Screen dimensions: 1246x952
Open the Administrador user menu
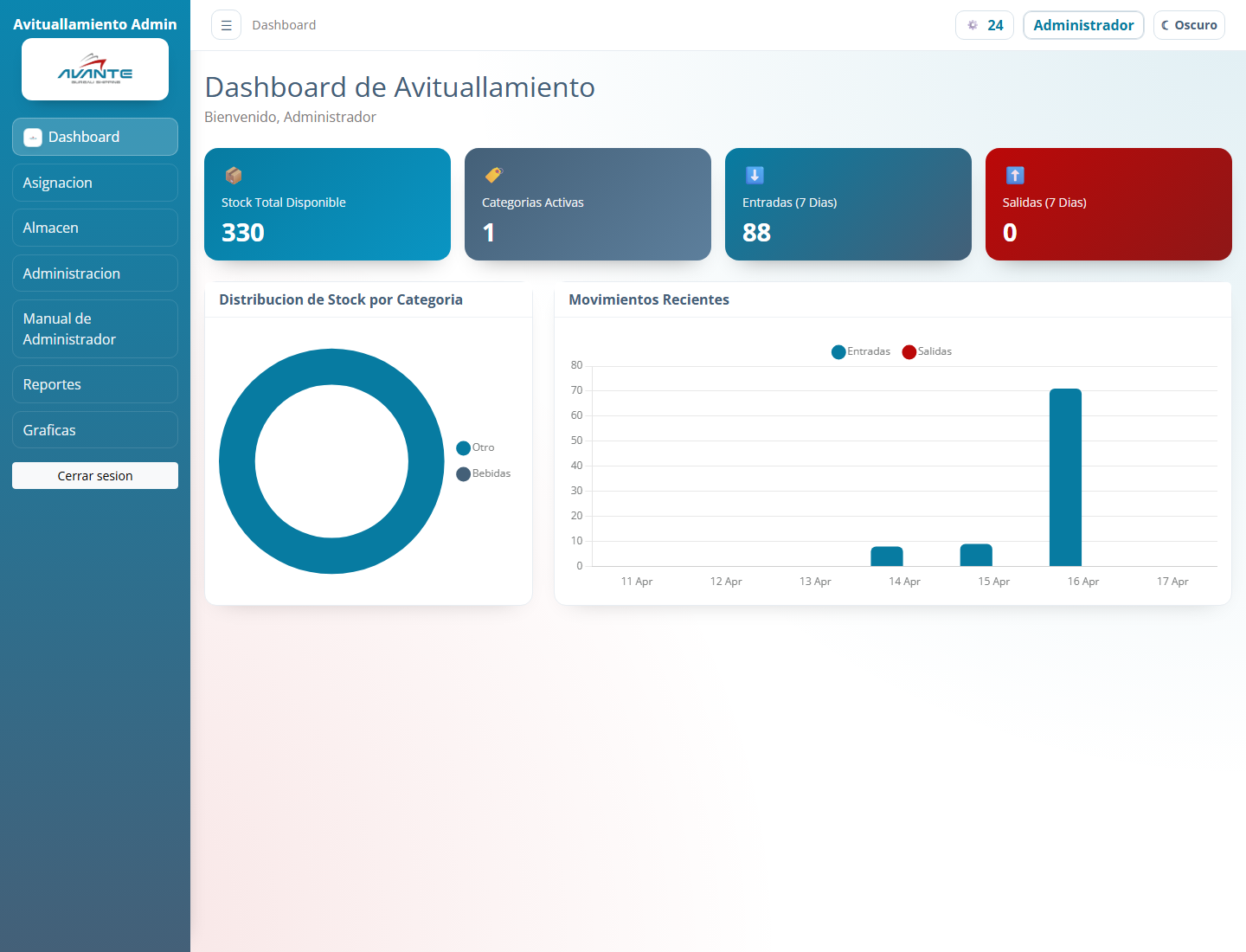(1083, 25)
